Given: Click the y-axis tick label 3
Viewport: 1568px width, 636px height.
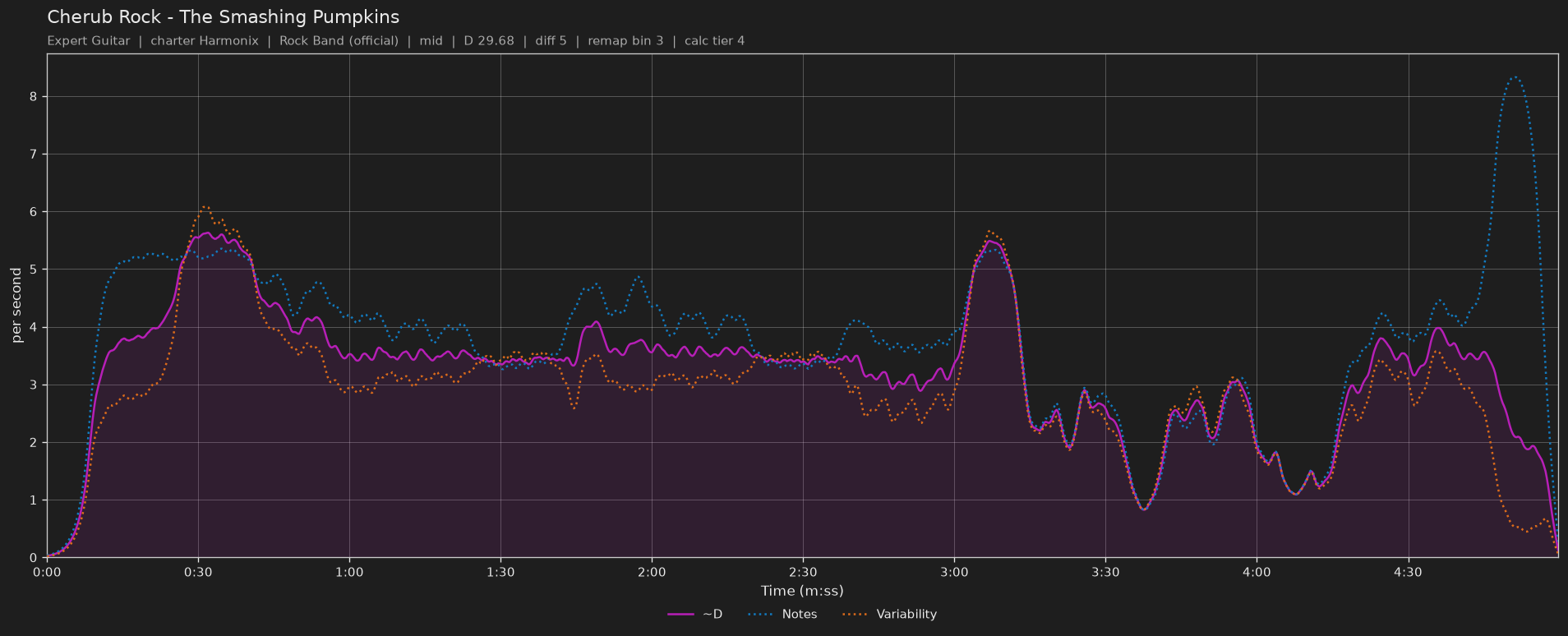Looking at the screenshot, I should (x=34, y=385).
